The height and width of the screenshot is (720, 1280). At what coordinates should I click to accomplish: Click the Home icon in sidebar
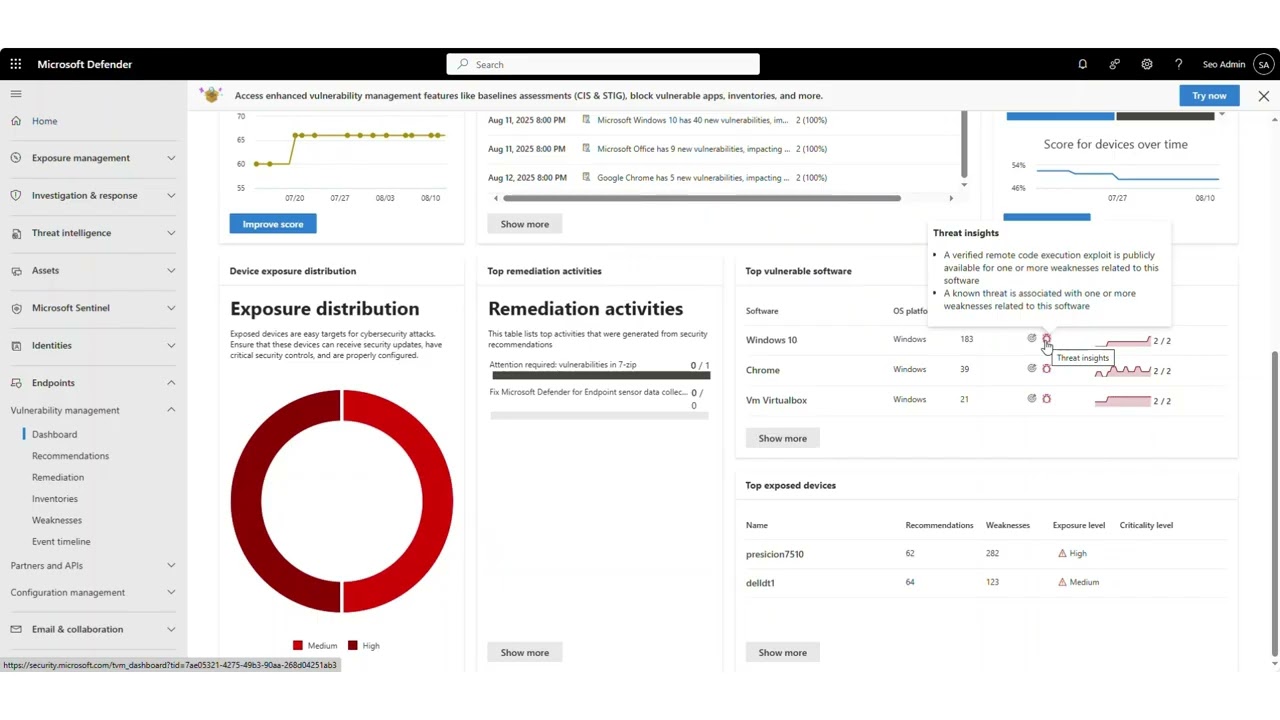[x=16, y=121]
